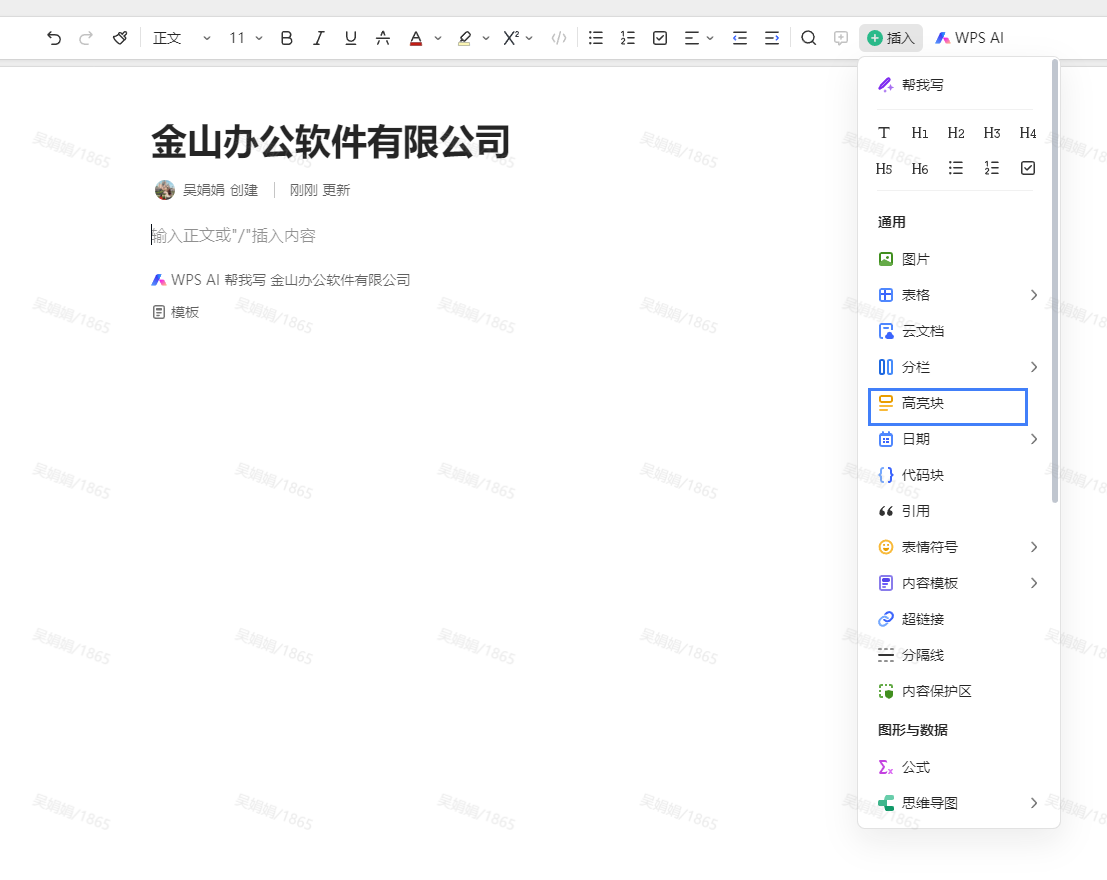Image resolution: width=1107 pixels, height=880 pixels.
Task: Choose heading H6 in Insert menu
Action: [920, 169]
